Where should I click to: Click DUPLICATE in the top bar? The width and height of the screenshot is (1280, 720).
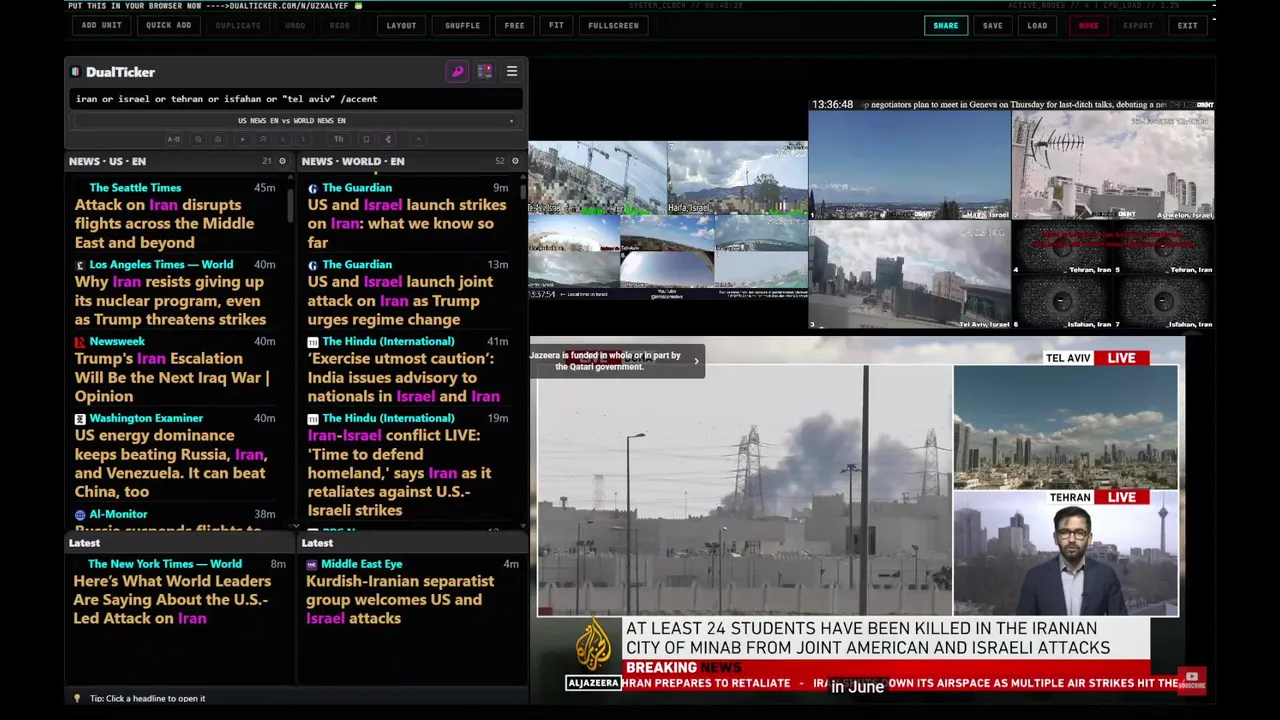pos(238,25)
